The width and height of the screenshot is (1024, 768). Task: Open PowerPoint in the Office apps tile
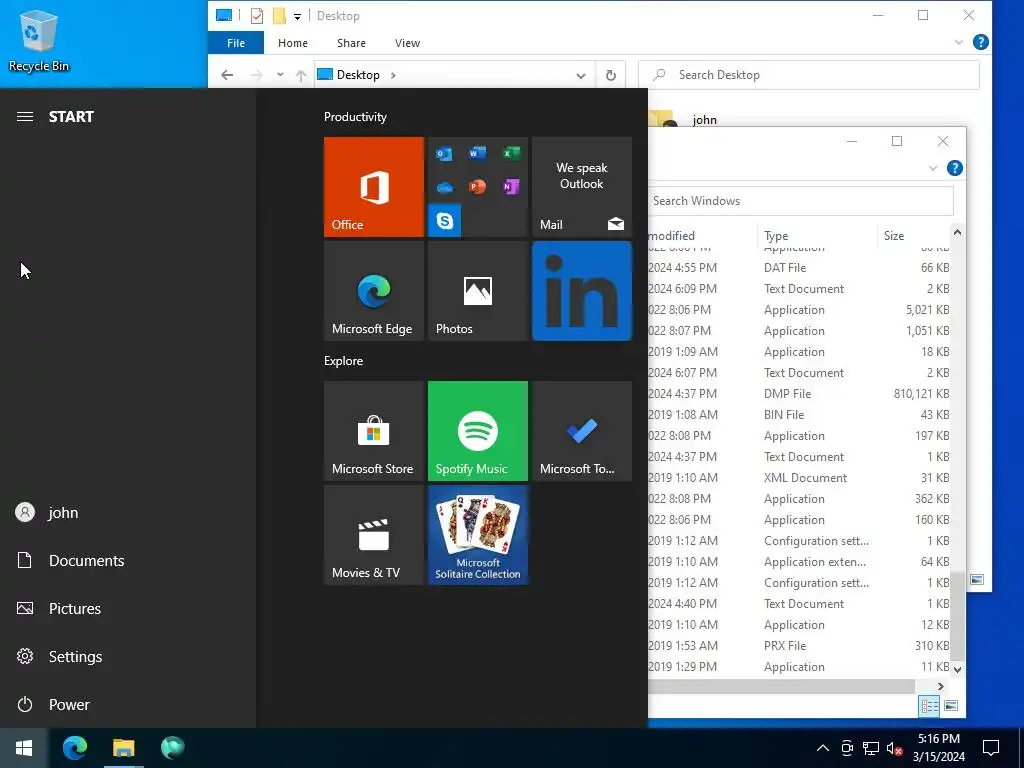tap(477, 187)
